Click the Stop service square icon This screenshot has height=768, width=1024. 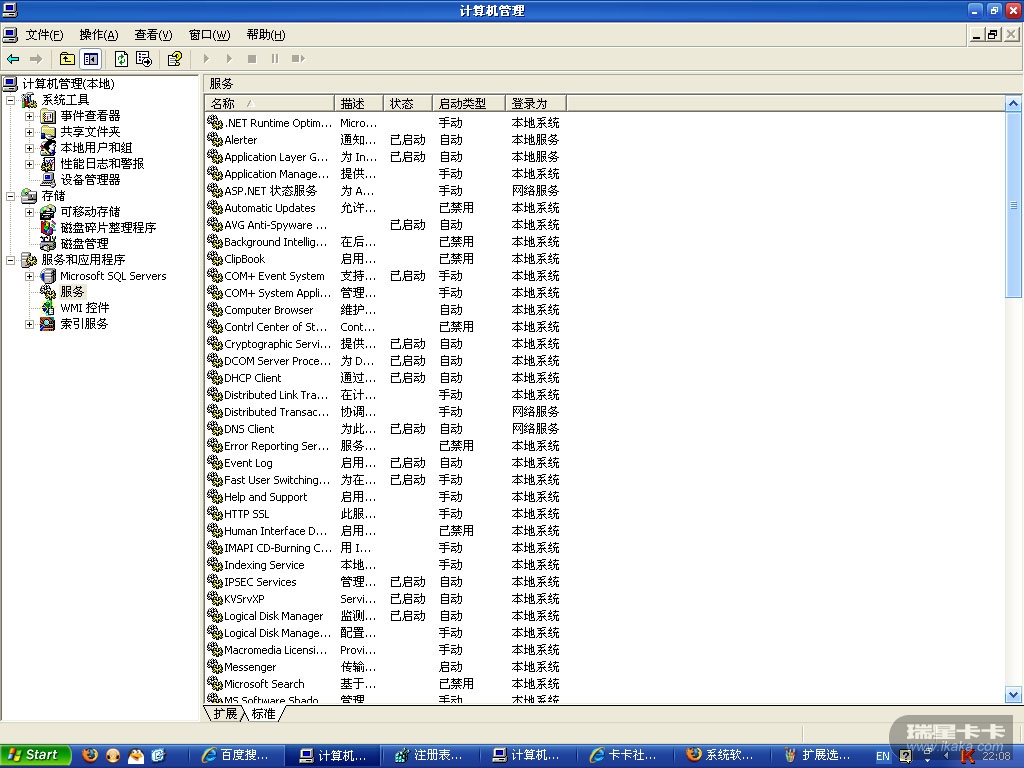point(251,59)
